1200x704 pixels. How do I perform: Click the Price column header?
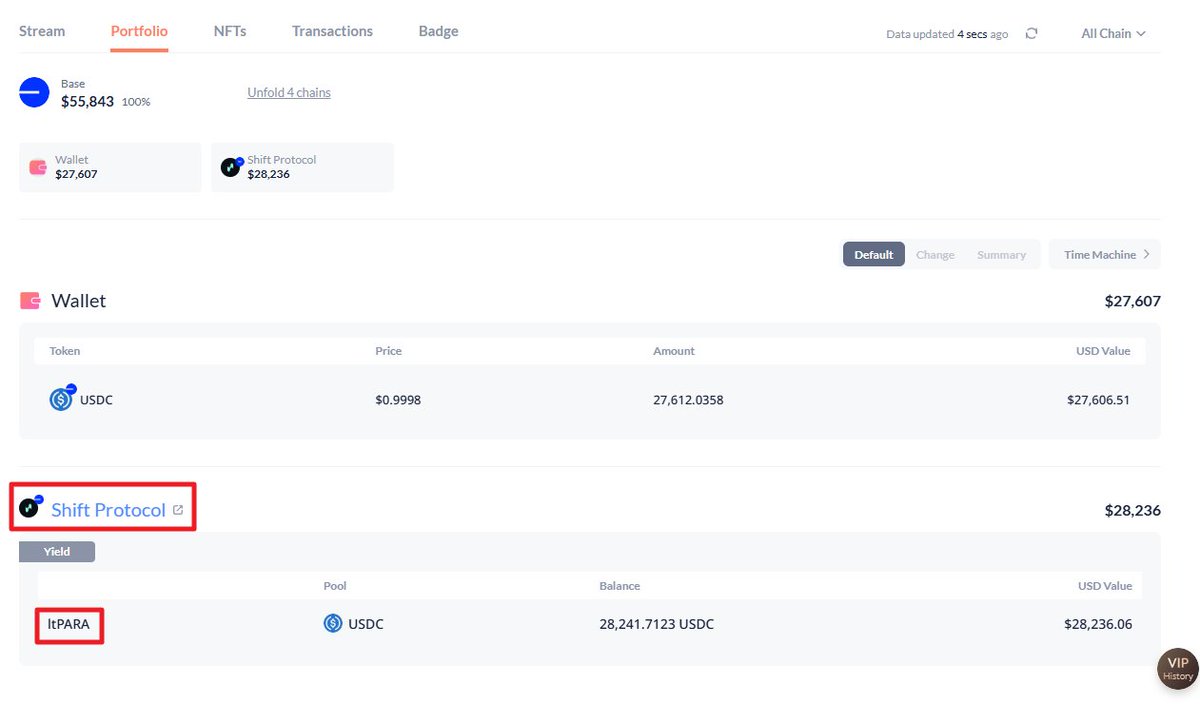click(388, 351)
